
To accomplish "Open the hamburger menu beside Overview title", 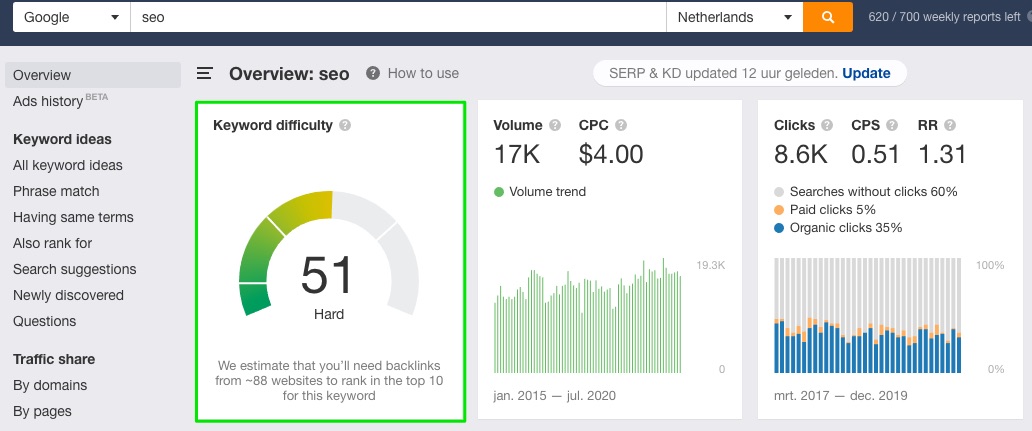I will (205, 73).
